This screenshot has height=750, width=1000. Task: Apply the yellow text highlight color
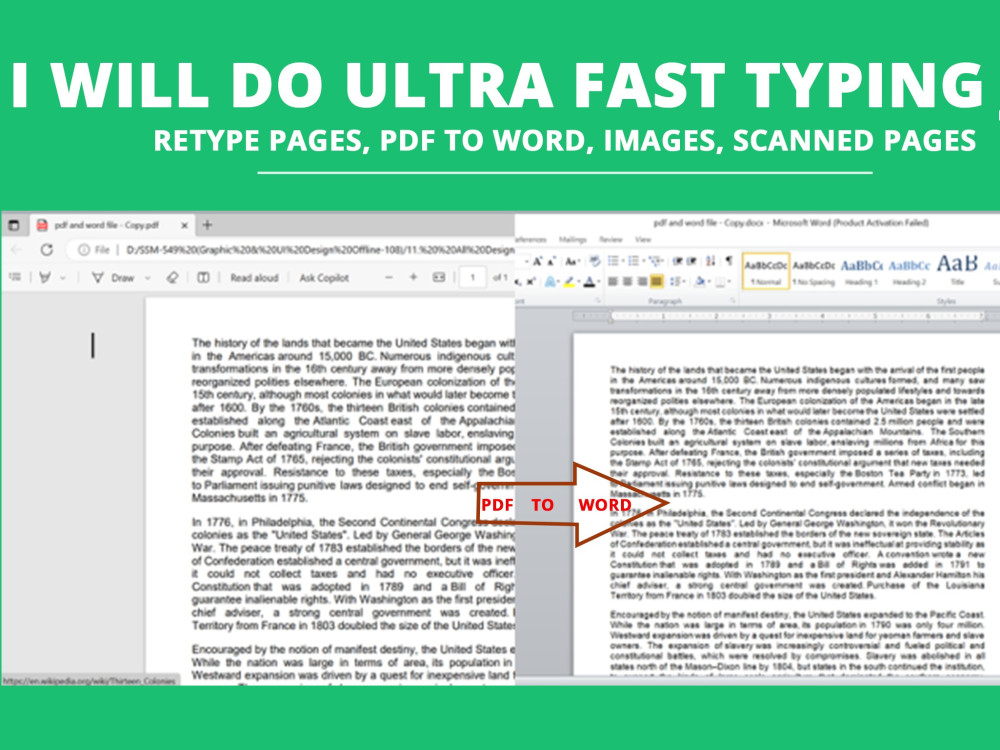coord(569,281)
